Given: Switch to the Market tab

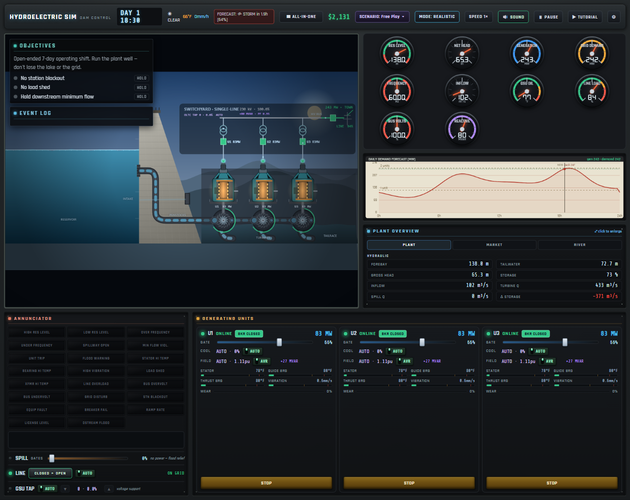Looking at the screenshot, I should point(494,245).
